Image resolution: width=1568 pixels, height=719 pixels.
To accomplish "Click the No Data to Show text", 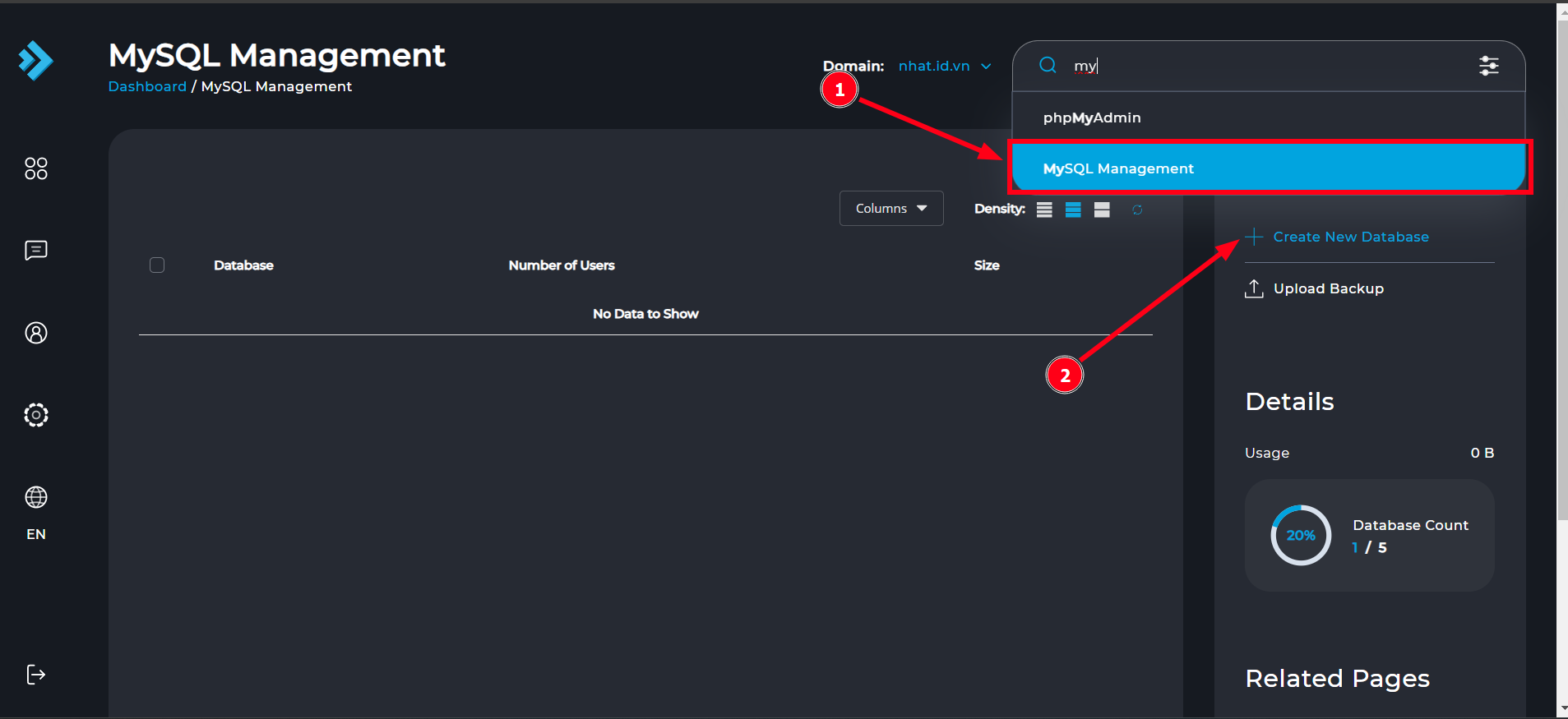I will [x=645, y=314].
